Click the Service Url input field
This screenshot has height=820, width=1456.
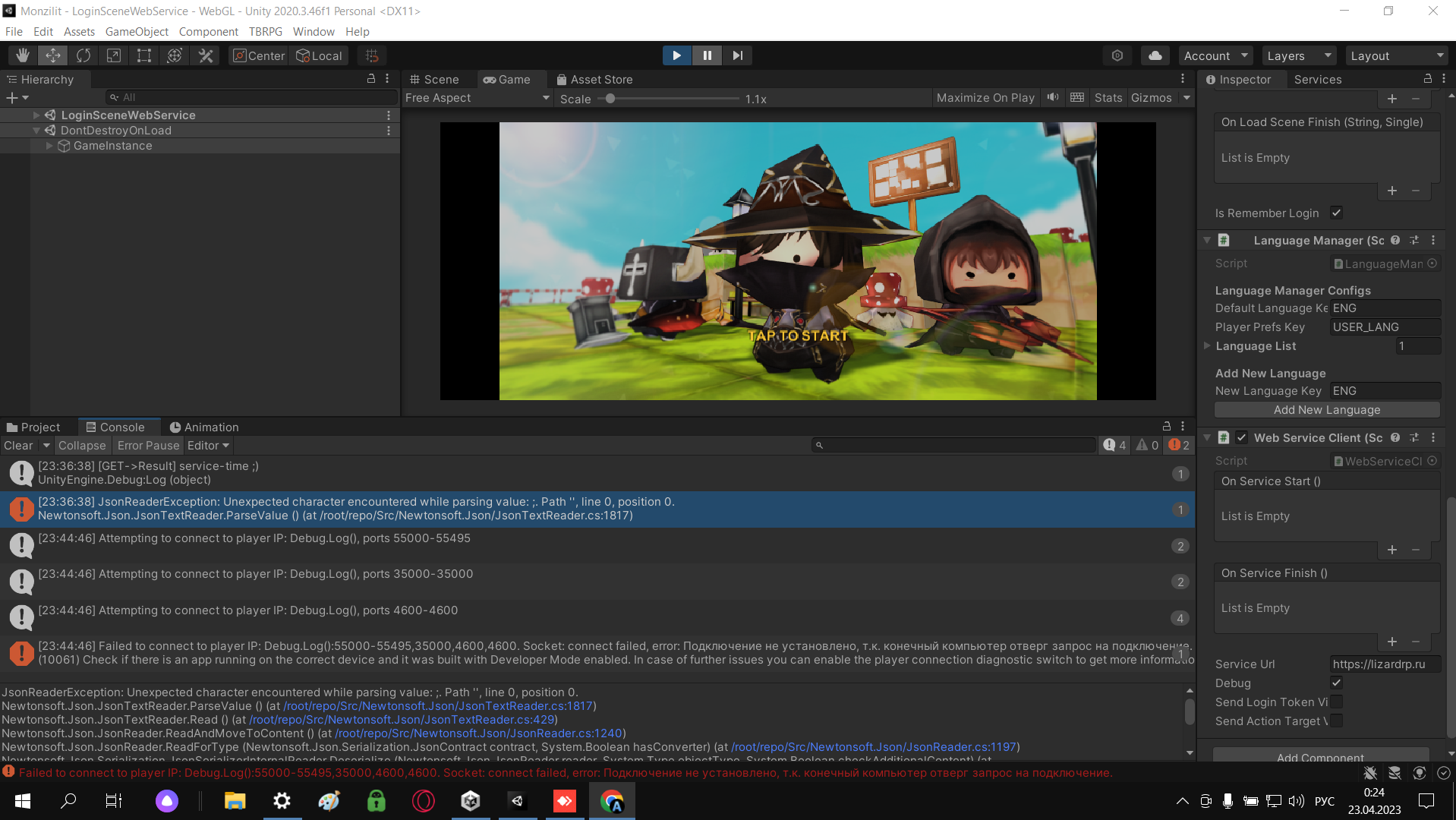pyautogui.click(x=1385, y=663)
